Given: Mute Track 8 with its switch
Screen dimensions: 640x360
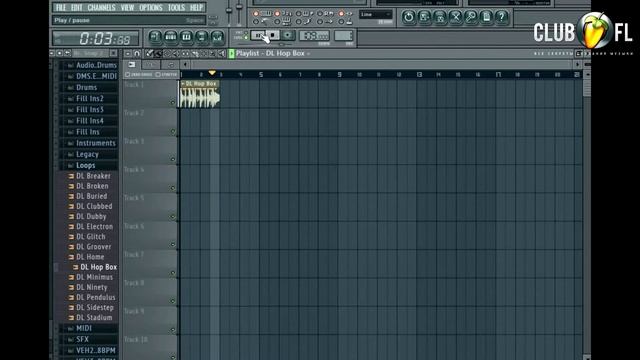Looking at the screenshot, I should pos(173,301).
